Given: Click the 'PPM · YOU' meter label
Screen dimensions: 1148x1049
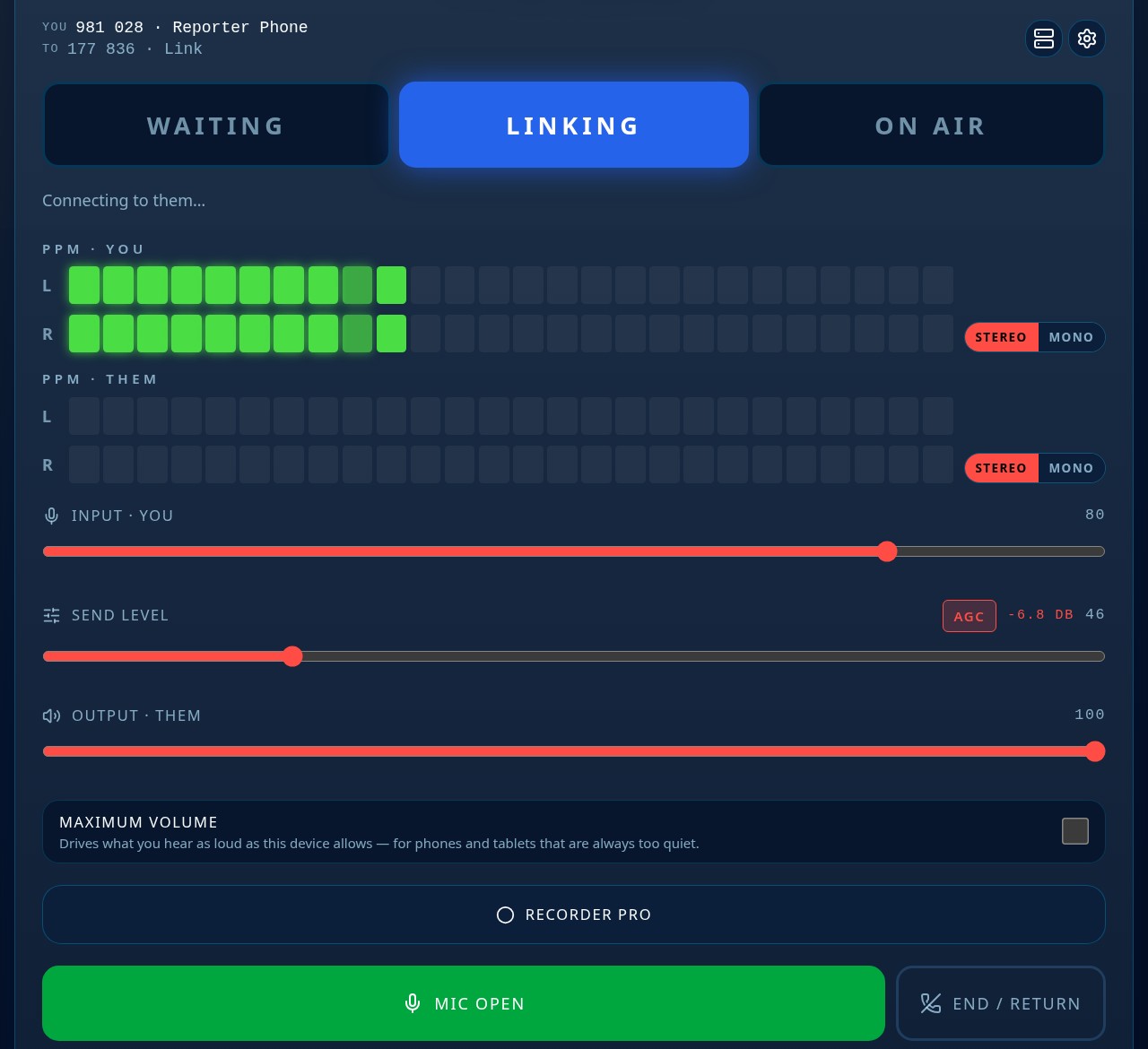Looking at the screenshot, I should 93,249.
